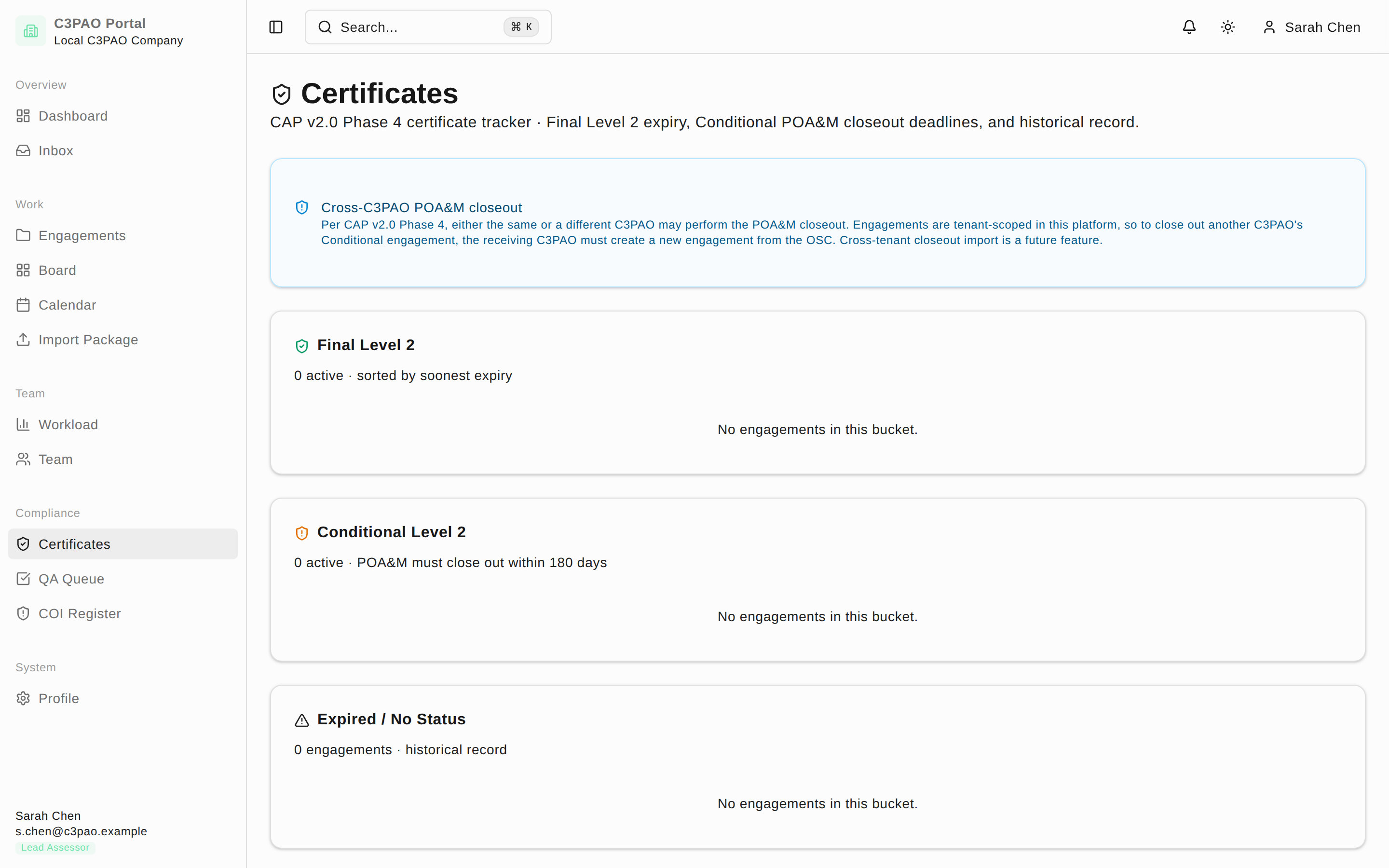1389x868 pixels.
Task: Click the Team people icon
Action: tap(23, 459)
